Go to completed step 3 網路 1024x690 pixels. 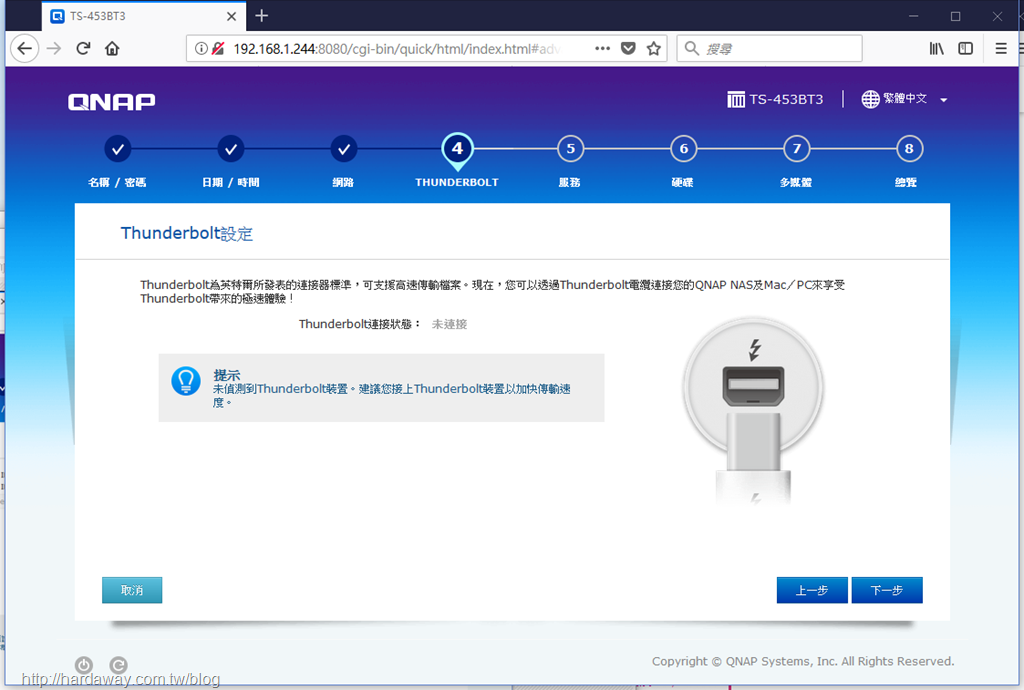click(x=344, y=149)
